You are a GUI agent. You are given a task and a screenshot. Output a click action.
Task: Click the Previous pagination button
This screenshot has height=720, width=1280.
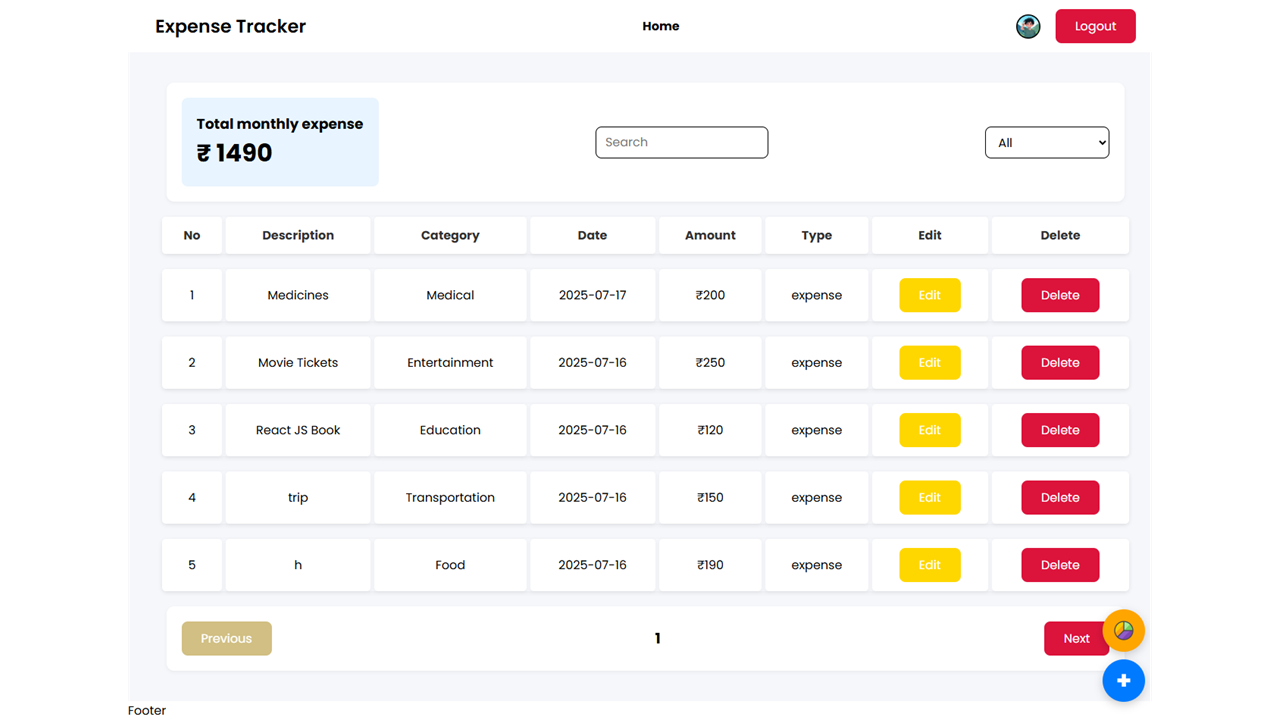pos(226,638)
